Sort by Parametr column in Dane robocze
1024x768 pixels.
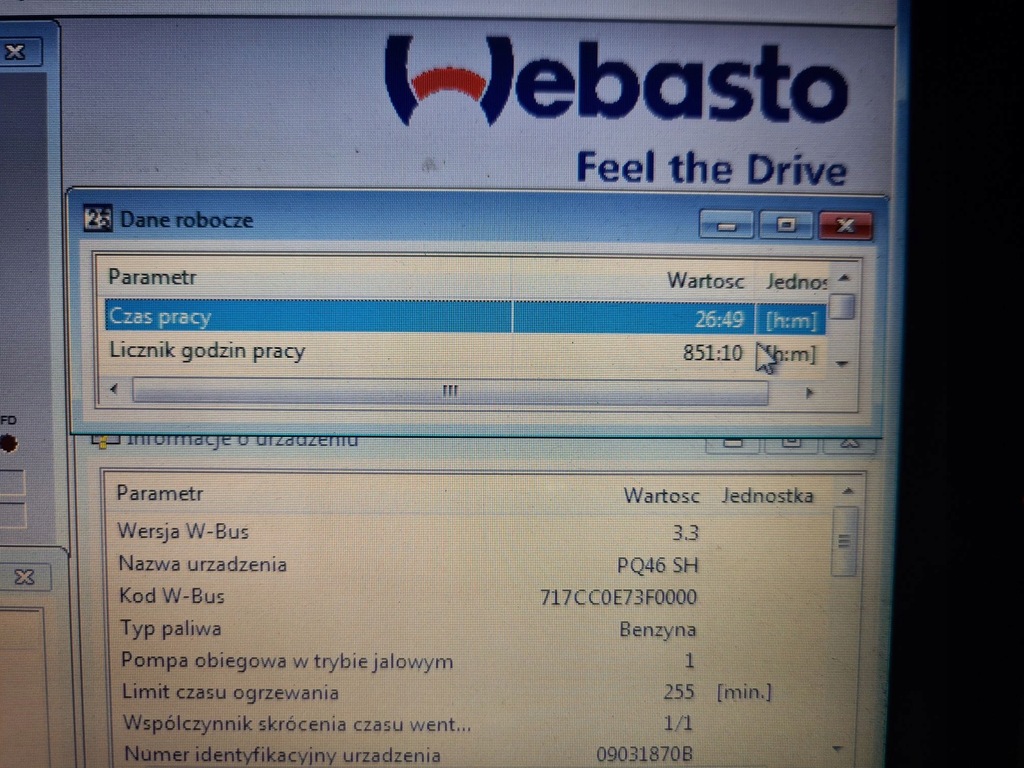point(152,277)
